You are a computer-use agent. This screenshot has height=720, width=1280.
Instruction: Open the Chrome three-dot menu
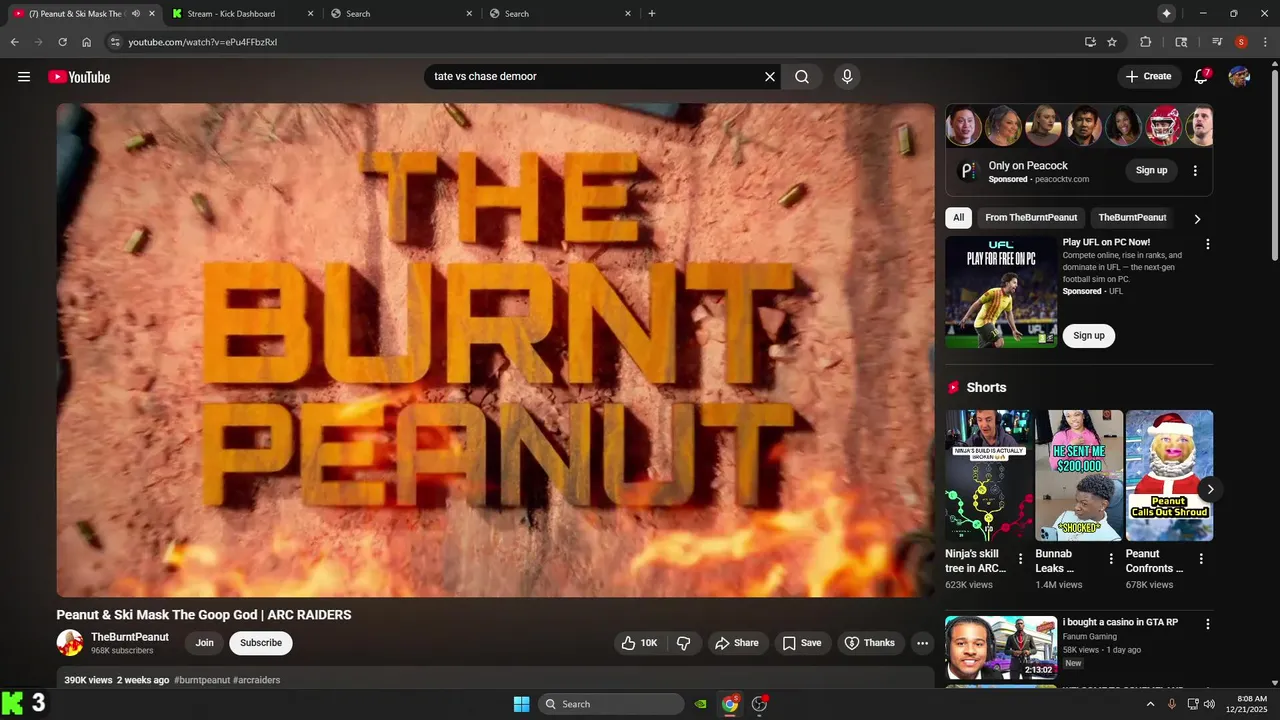click(x=1265, y=42)
